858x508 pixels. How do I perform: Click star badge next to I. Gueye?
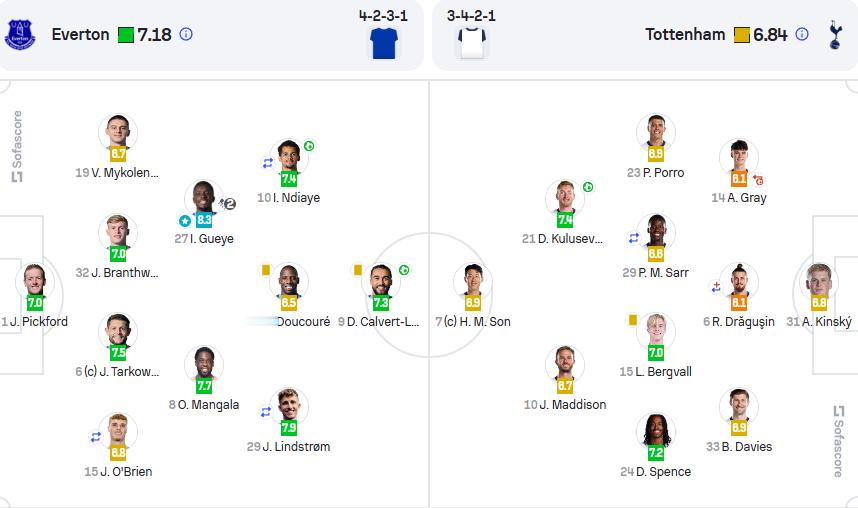point(185,221)
